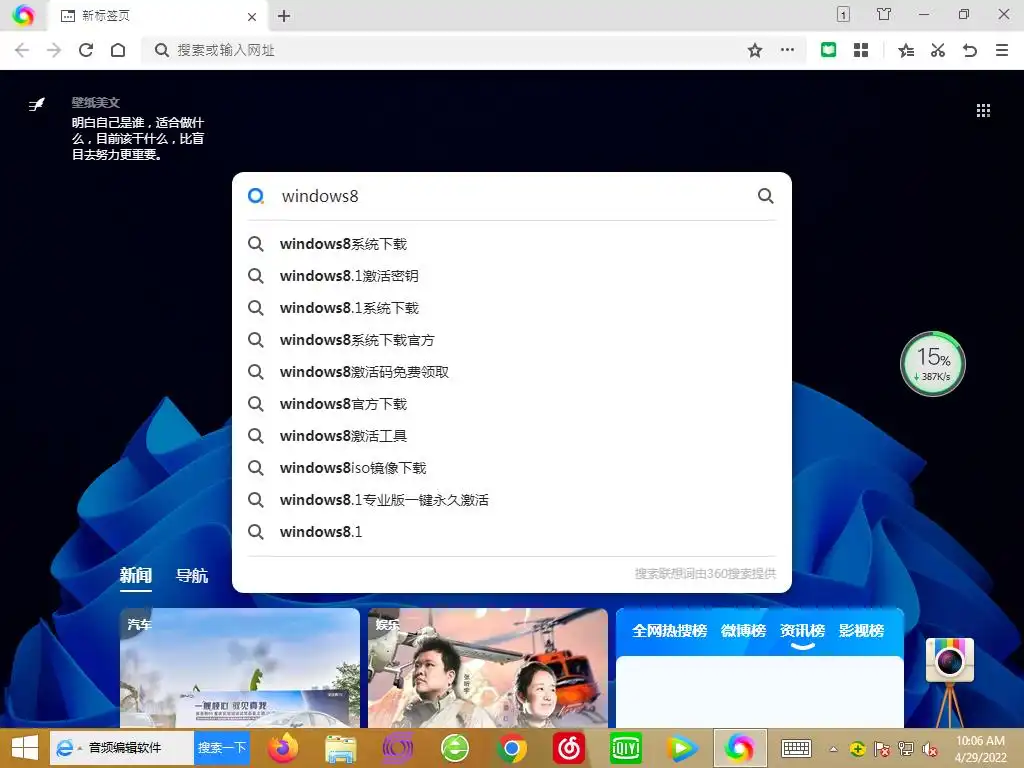Reload the current page
This screenshot has height=768, width=1024.
86,50
